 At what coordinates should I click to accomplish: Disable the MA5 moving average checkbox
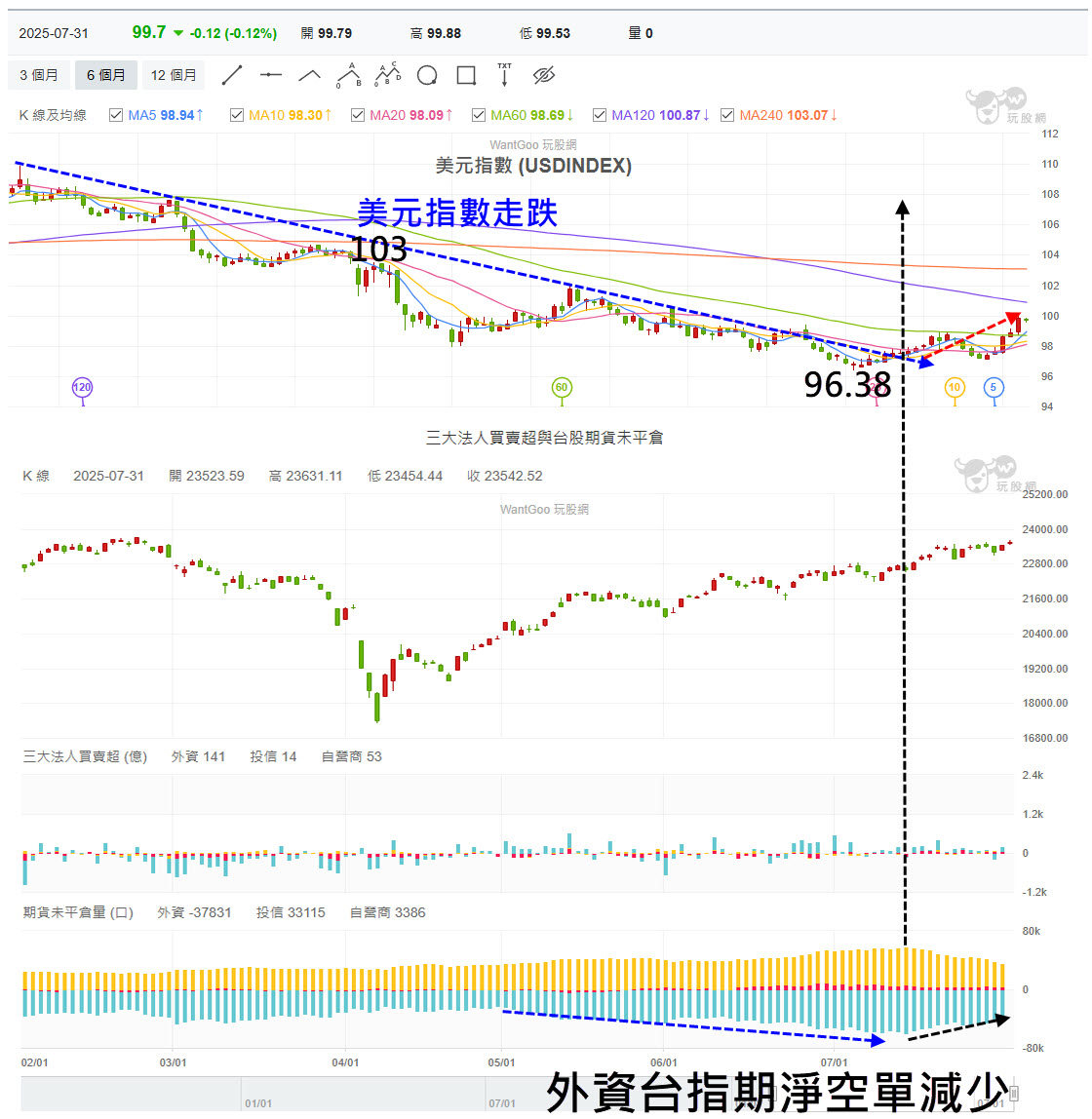(x=115, y=114)
